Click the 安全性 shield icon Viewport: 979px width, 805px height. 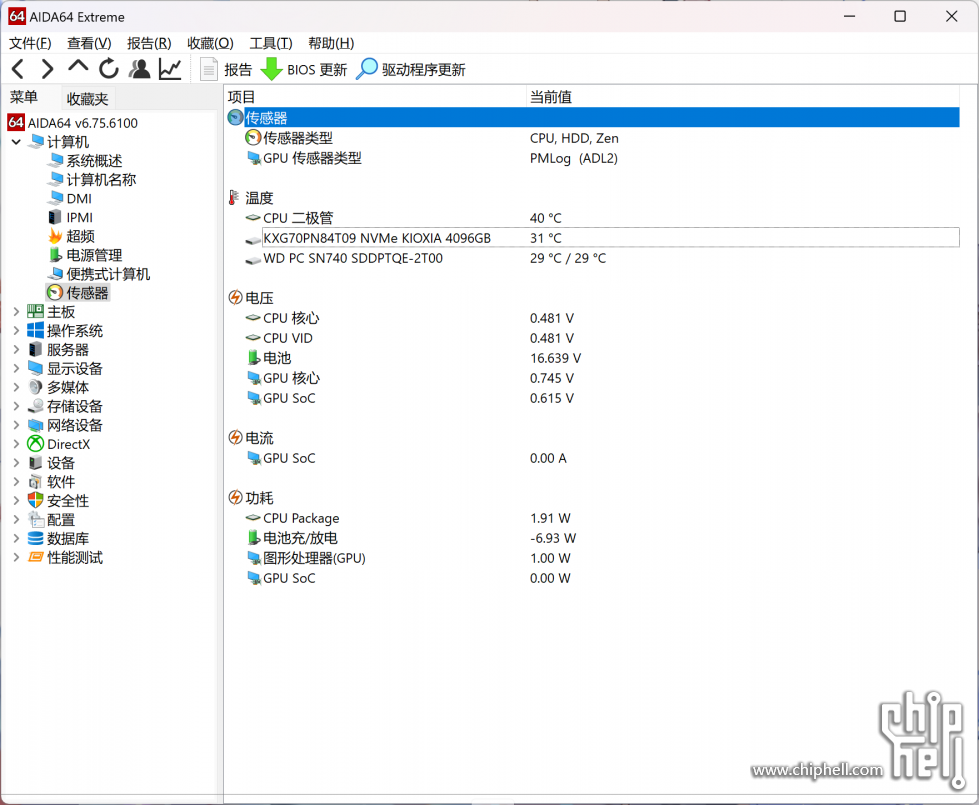pos(36,500)
